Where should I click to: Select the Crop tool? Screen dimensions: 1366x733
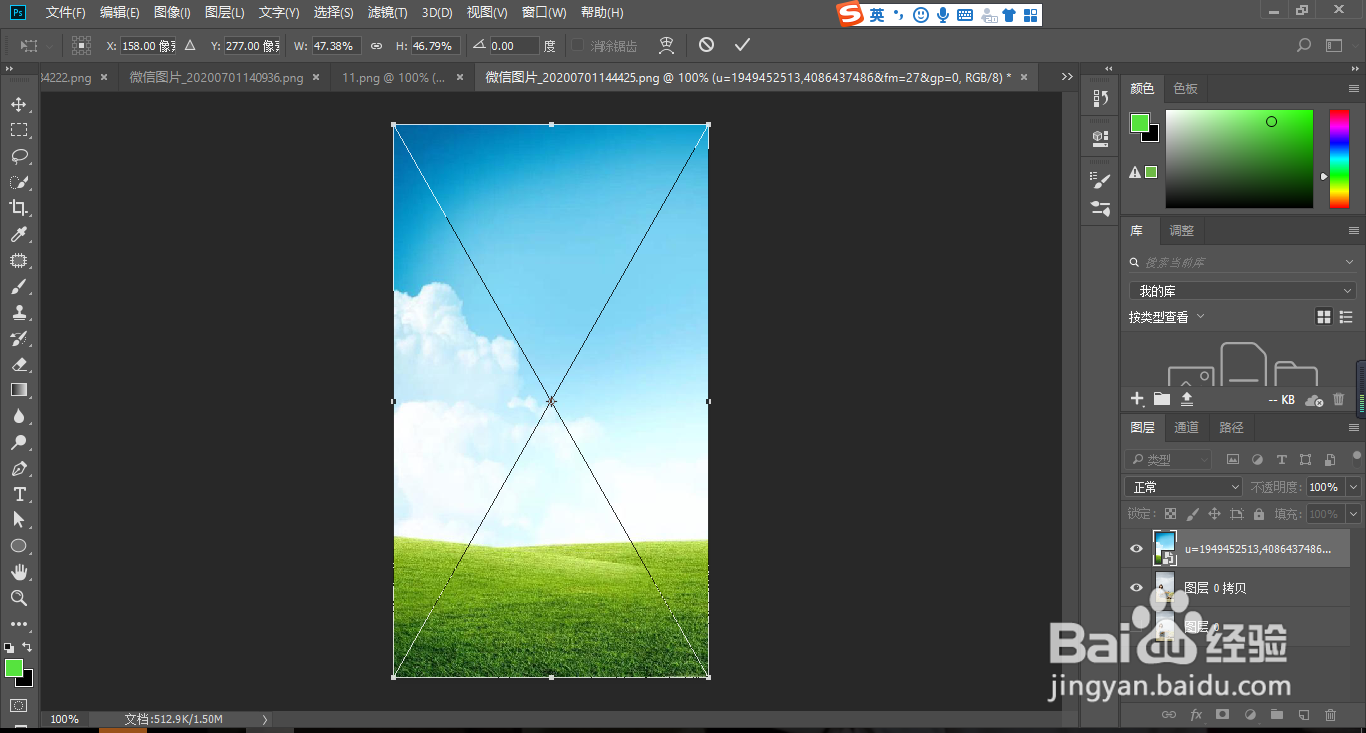pos(18,208)
